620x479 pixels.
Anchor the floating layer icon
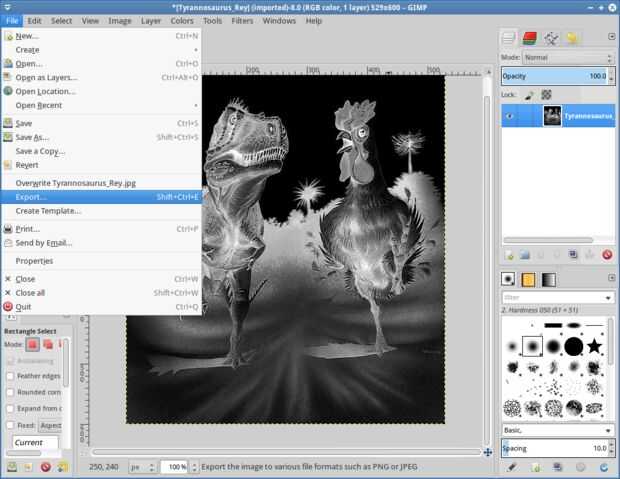(590, 255)
